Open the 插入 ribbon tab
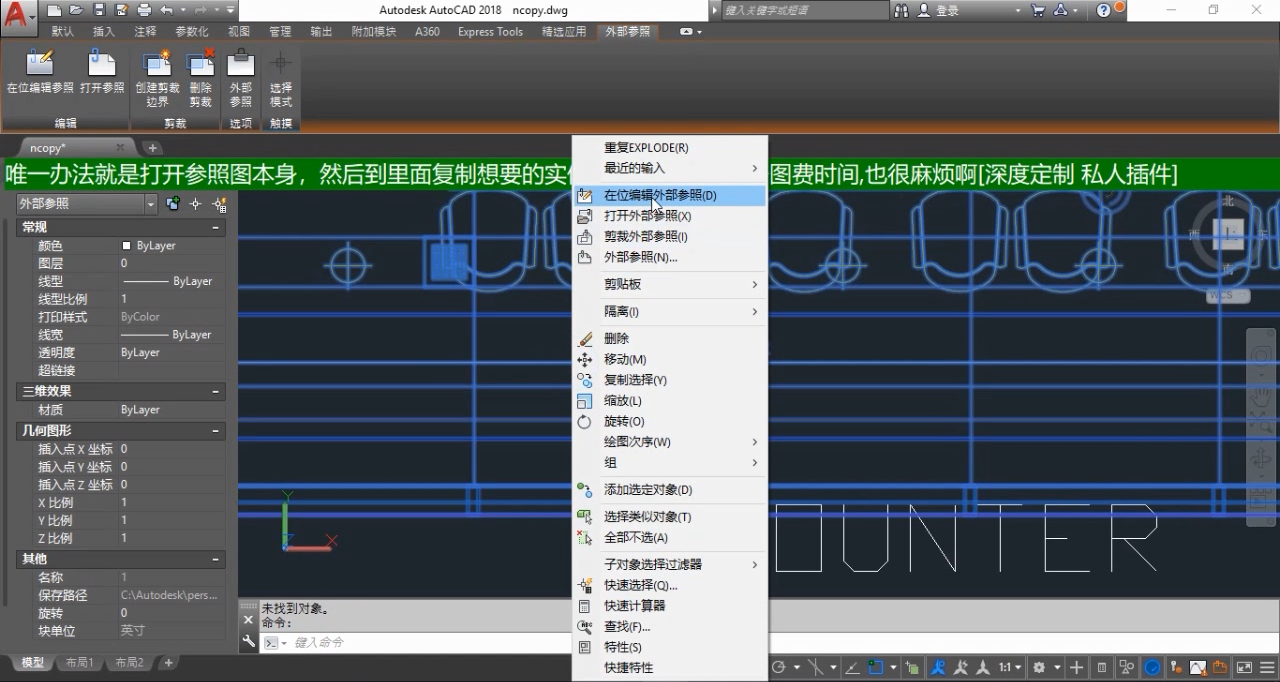 (x=104, y=31)
